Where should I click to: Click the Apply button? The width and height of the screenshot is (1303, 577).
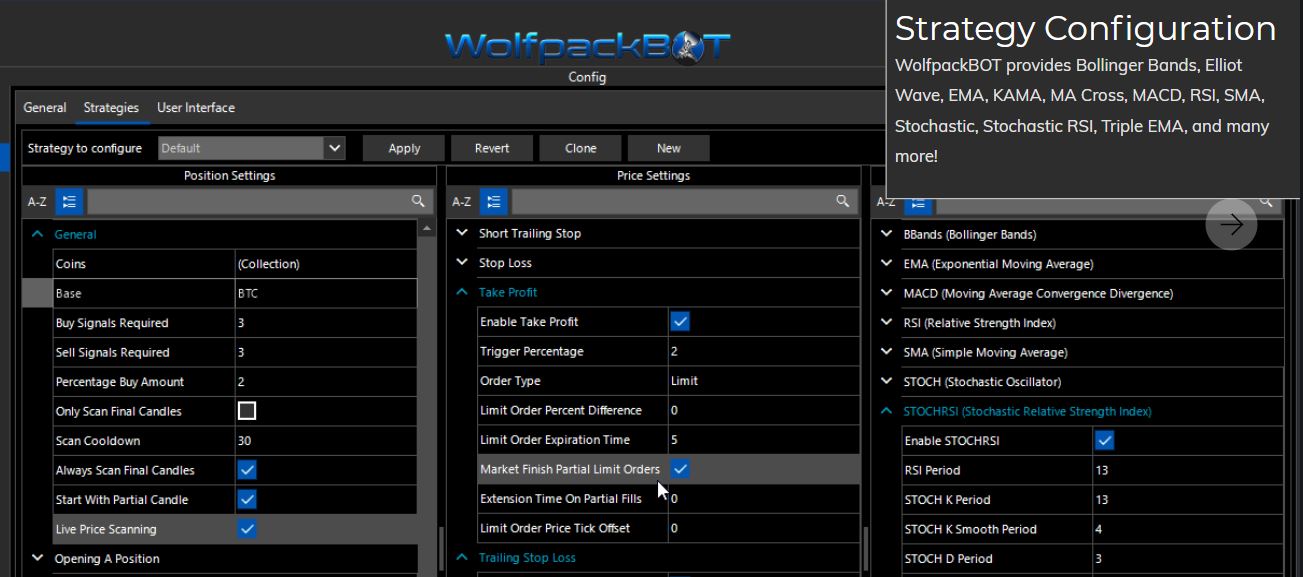[x=404, y=148]
